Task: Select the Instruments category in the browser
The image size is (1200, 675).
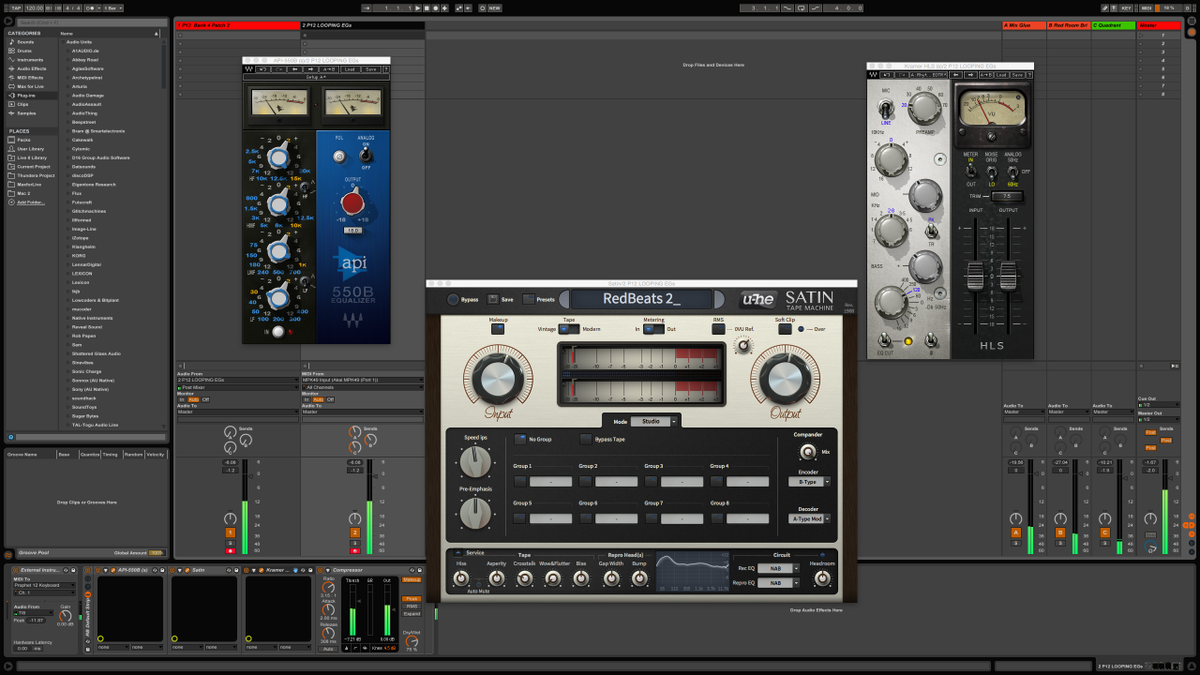Action: coord(30,60)
